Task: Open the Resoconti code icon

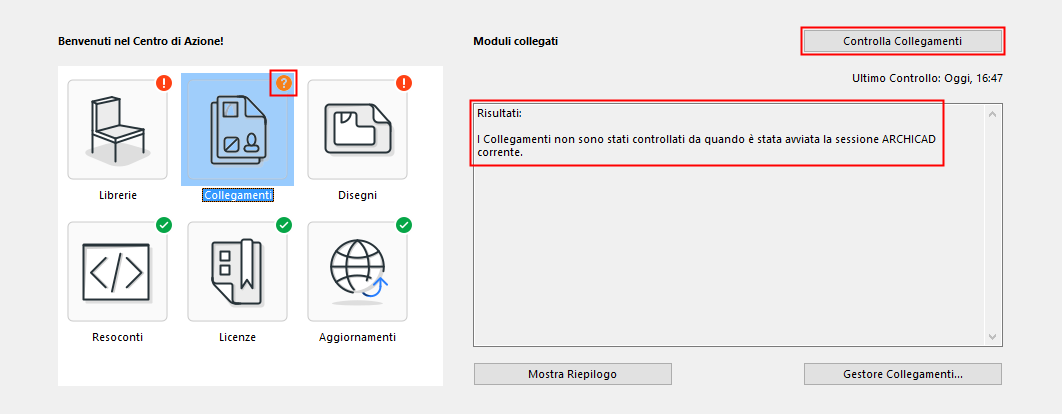Action: pos(117,271)
